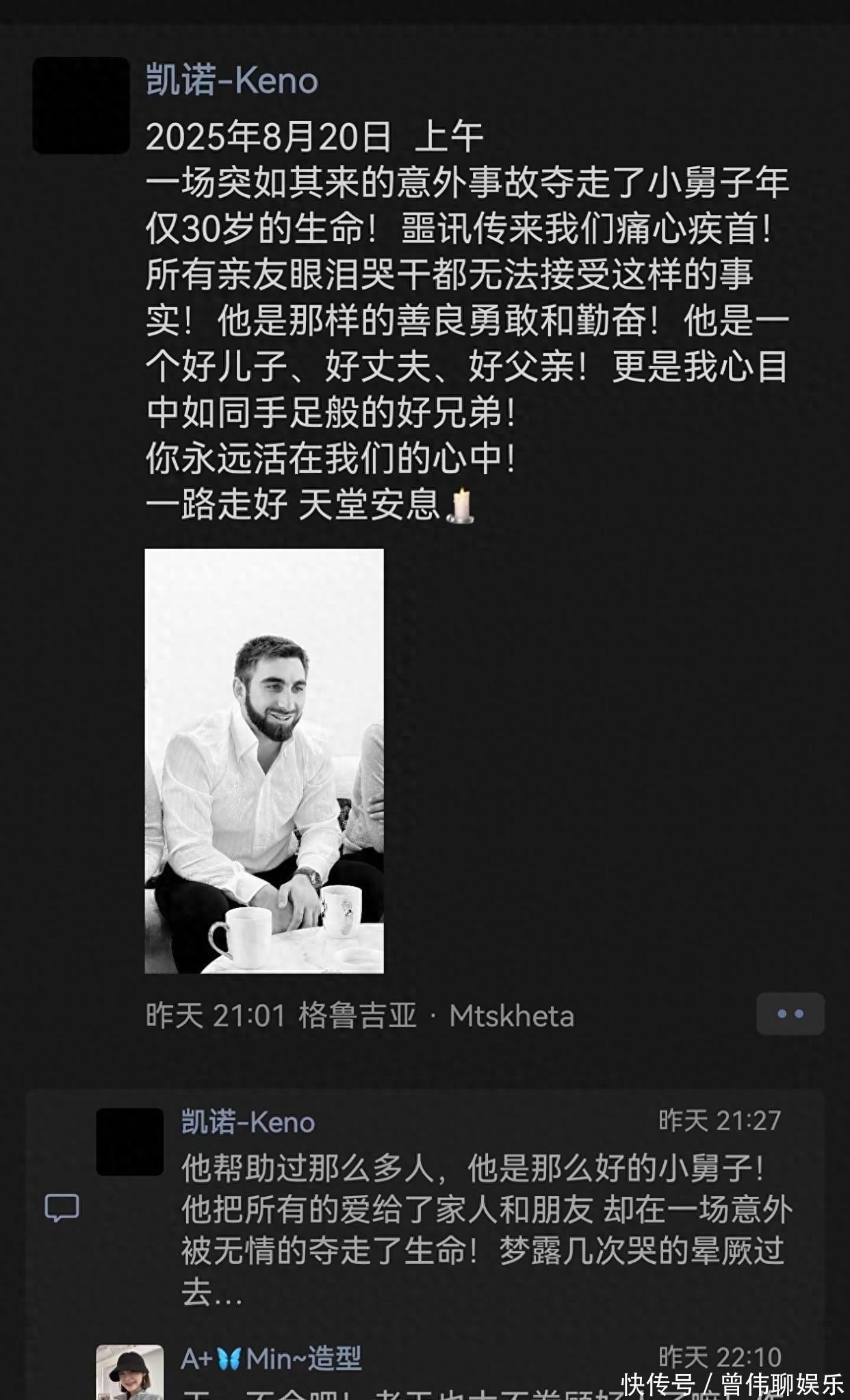Tap the post paragraph starting 一场突如其来

coord(468,298)
